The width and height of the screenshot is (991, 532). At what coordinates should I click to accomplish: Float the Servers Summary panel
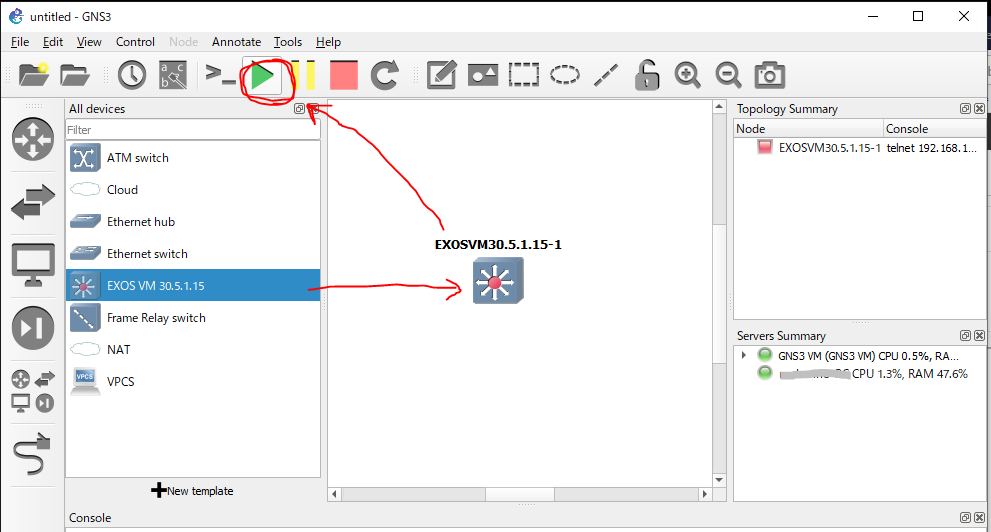point(965,336)
